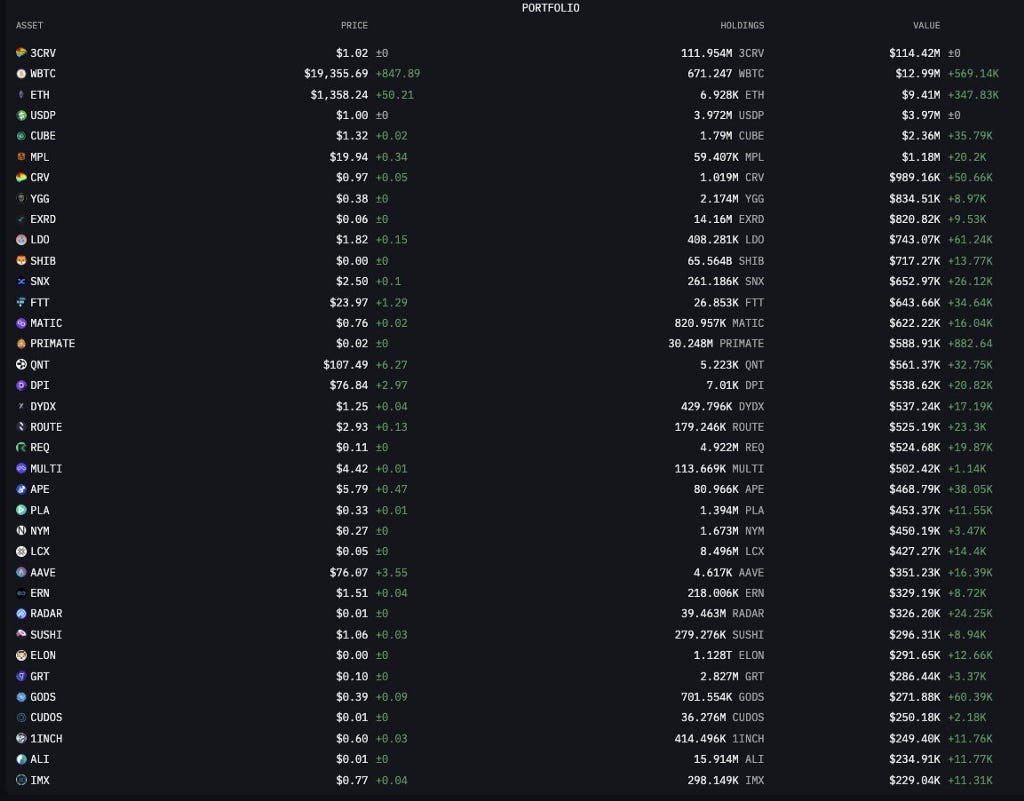Click the MULTI token icon
Viewport: 1024px width, 801px height.
pyautogui.click(x=21, y=468)
